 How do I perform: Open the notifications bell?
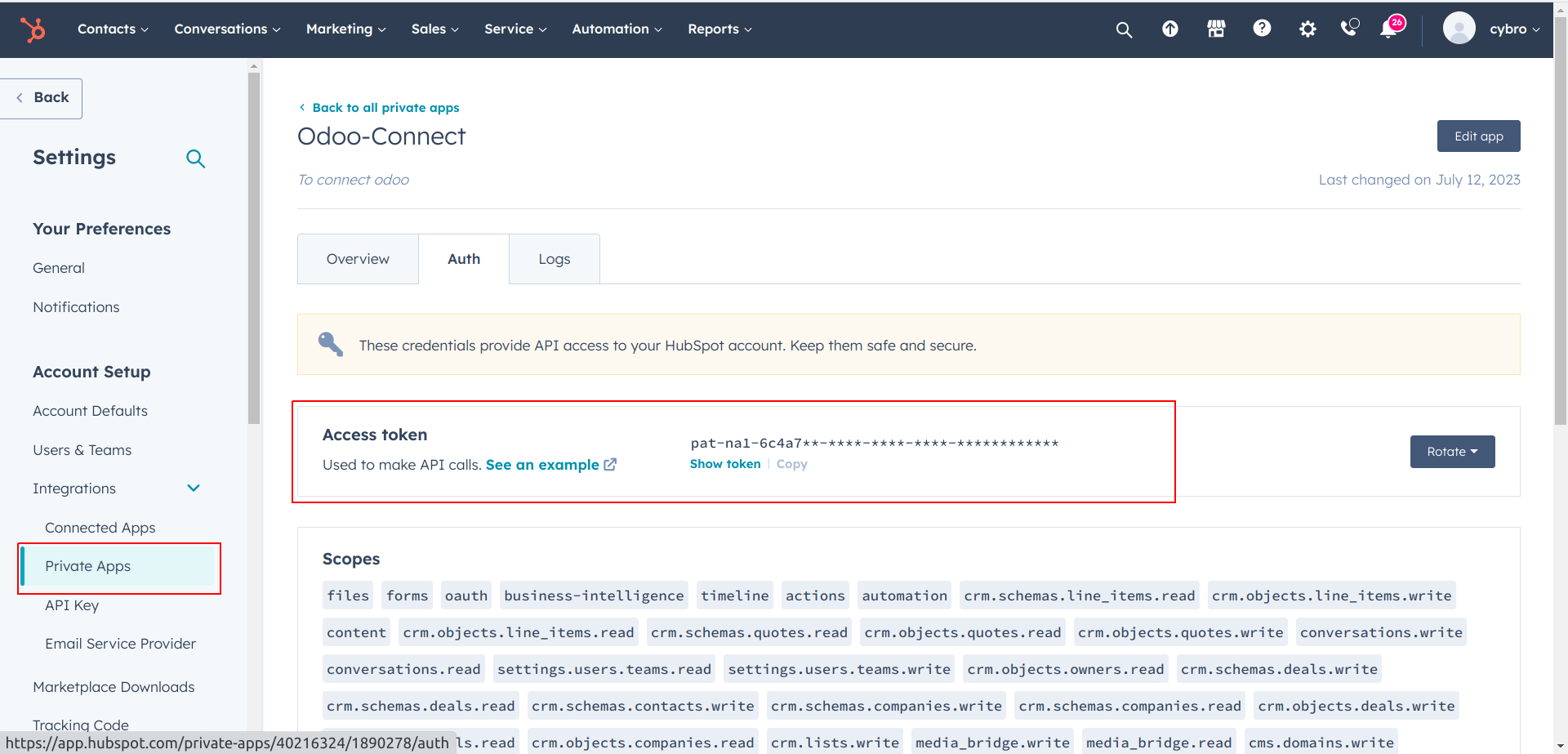click(x=1388, y=29)
